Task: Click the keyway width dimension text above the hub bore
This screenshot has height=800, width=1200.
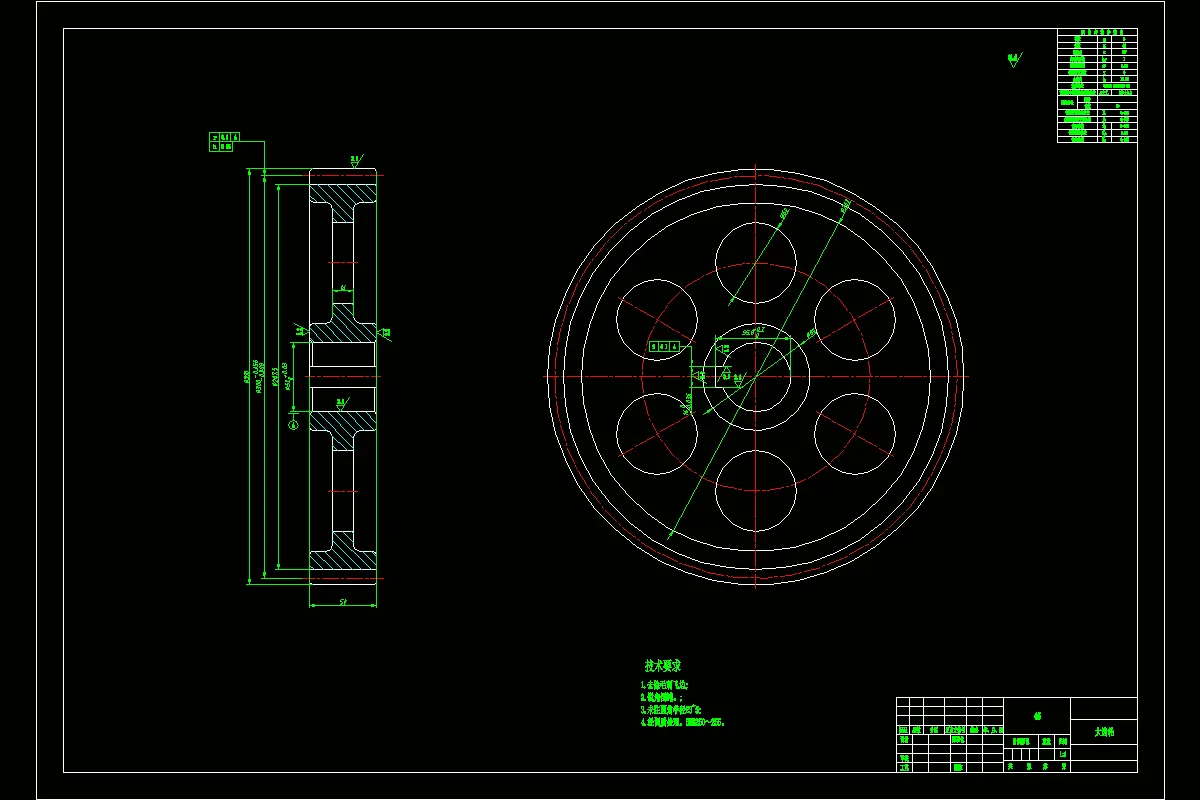Action: click(753, 330)
